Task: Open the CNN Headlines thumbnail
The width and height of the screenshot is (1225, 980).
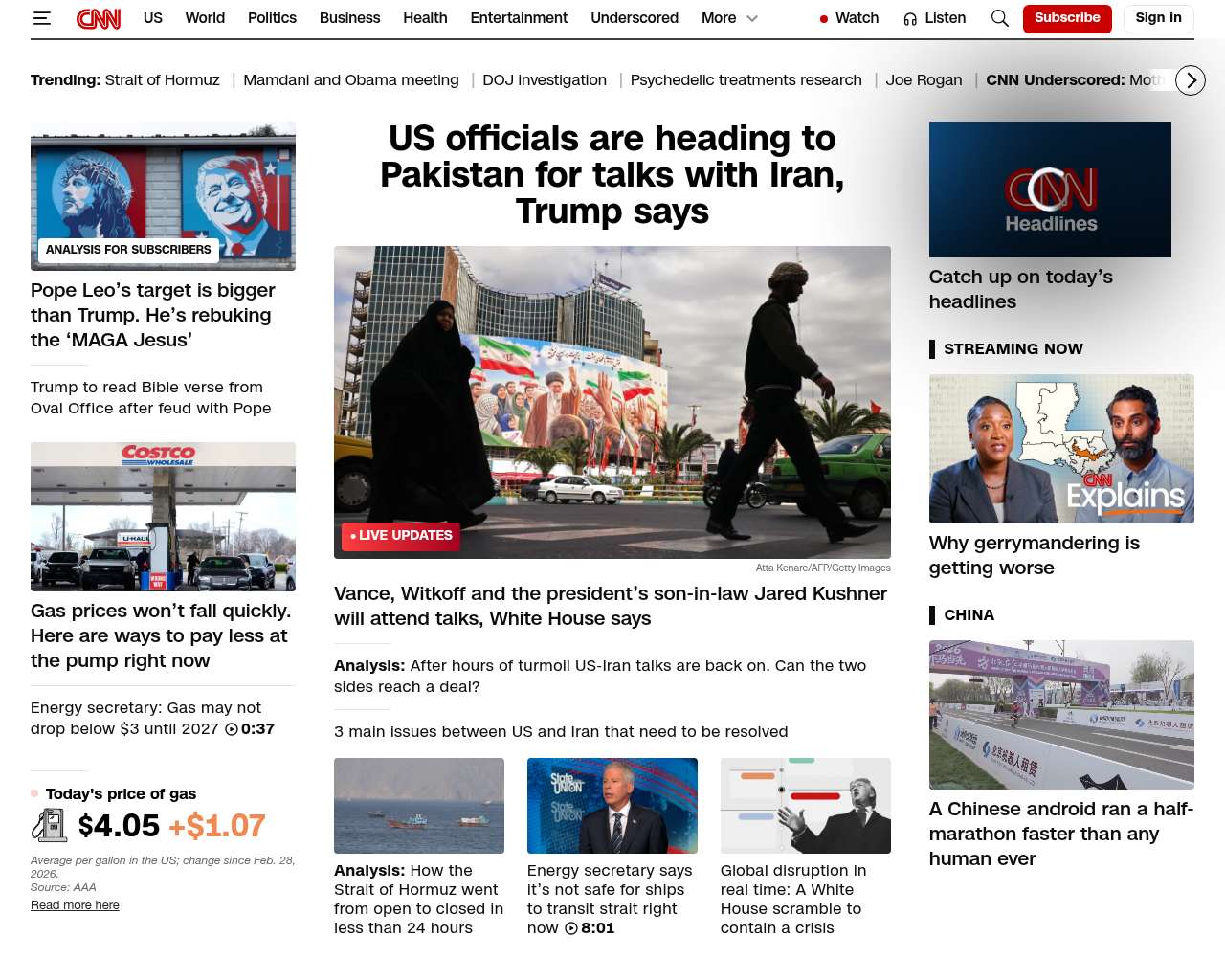Action: 1049,189
